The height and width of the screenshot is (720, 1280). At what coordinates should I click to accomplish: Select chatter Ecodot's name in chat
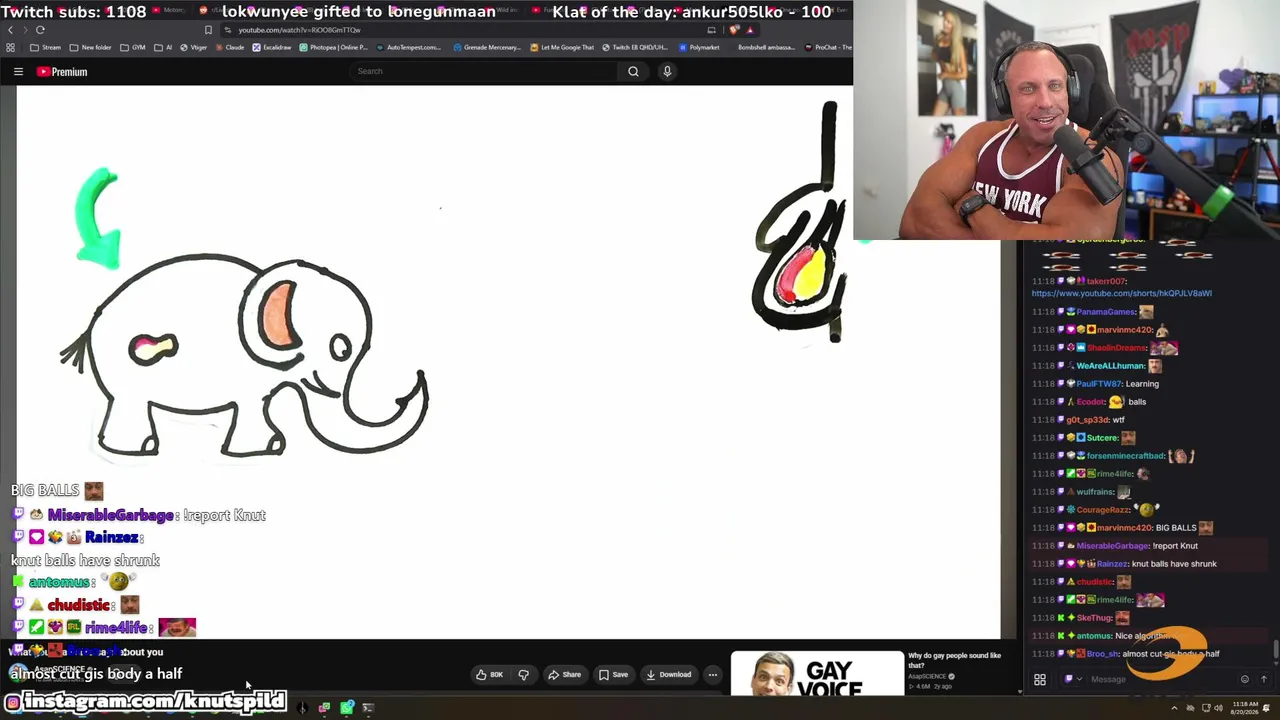pos(1090,402)
